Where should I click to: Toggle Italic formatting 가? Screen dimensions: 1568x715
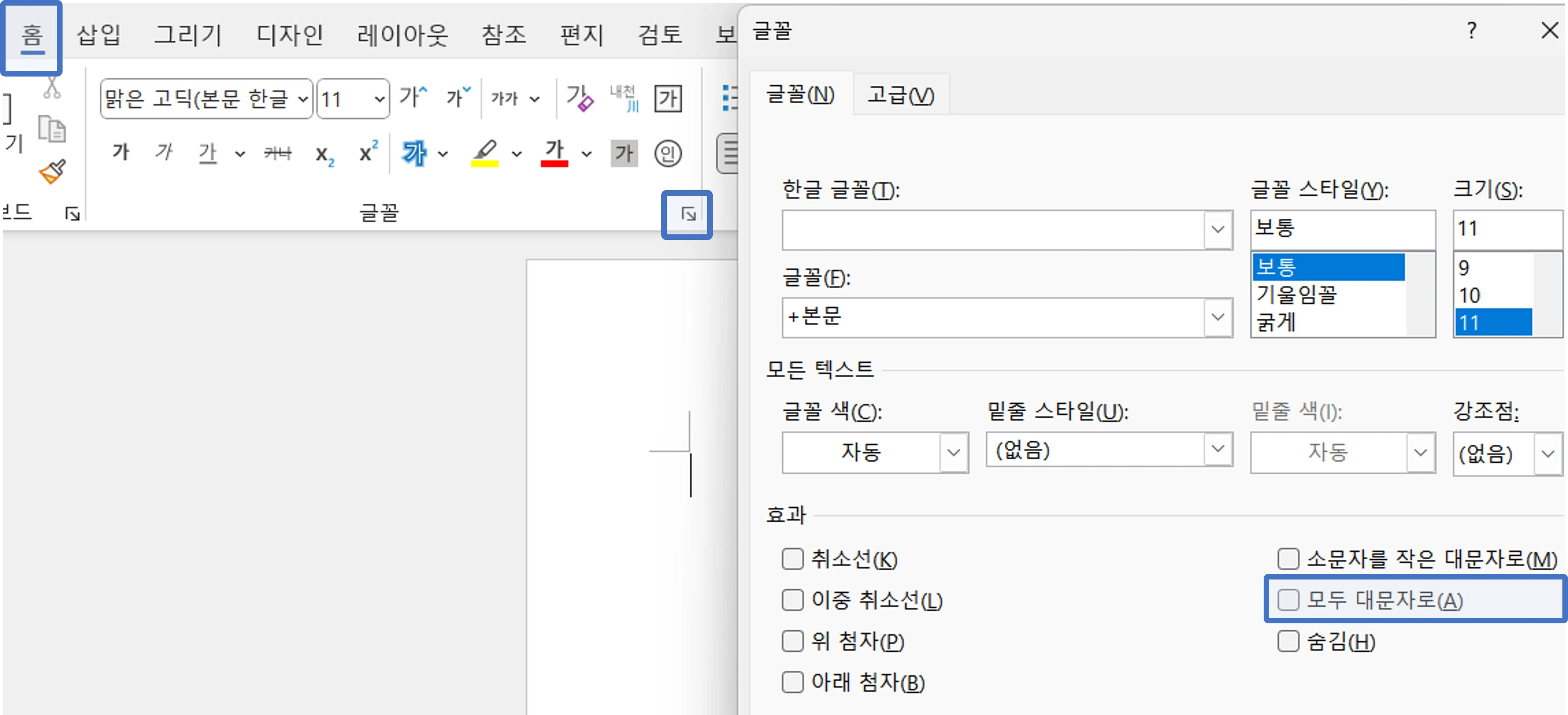164,152
